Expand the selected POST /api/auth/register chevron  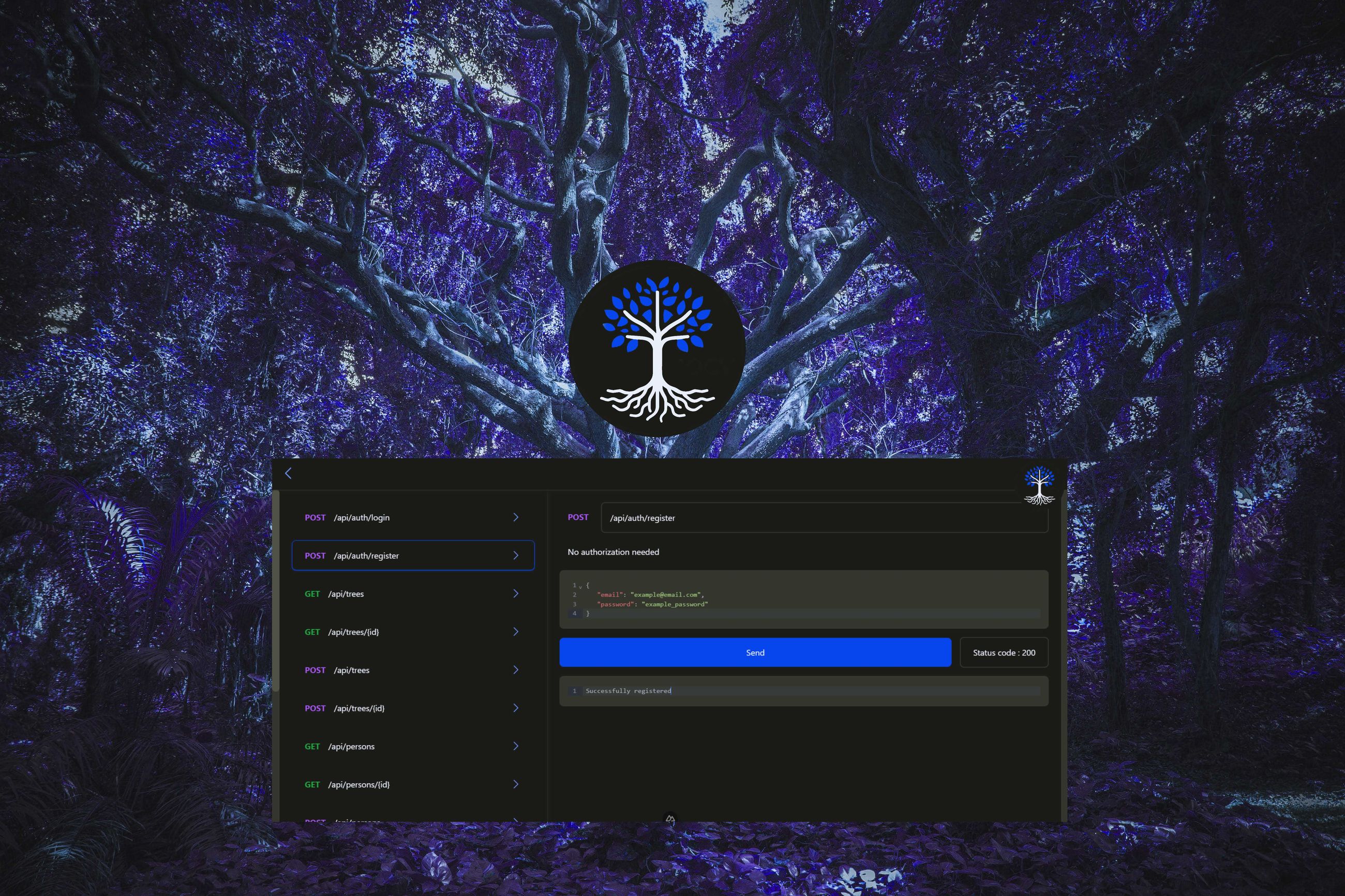[x=516, y=555]
